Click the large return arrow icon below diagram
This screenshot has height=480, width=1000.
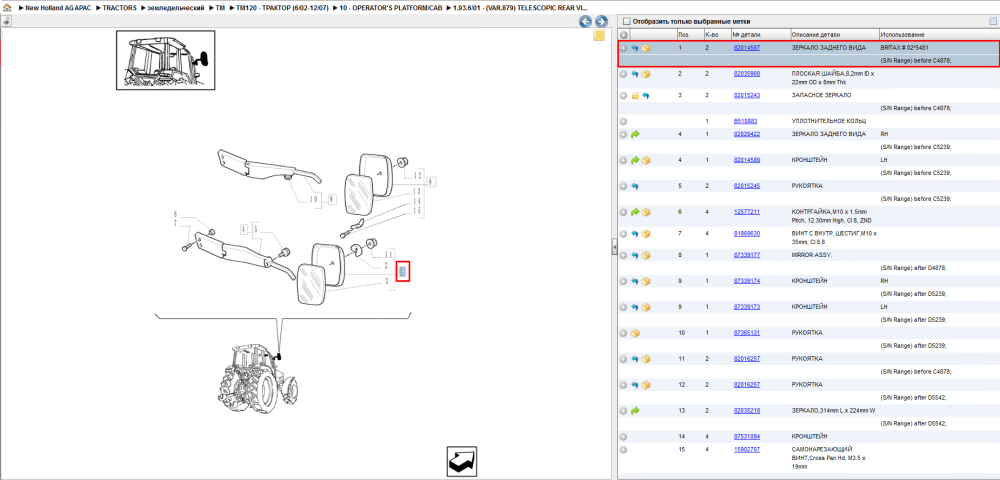[462, 461]
